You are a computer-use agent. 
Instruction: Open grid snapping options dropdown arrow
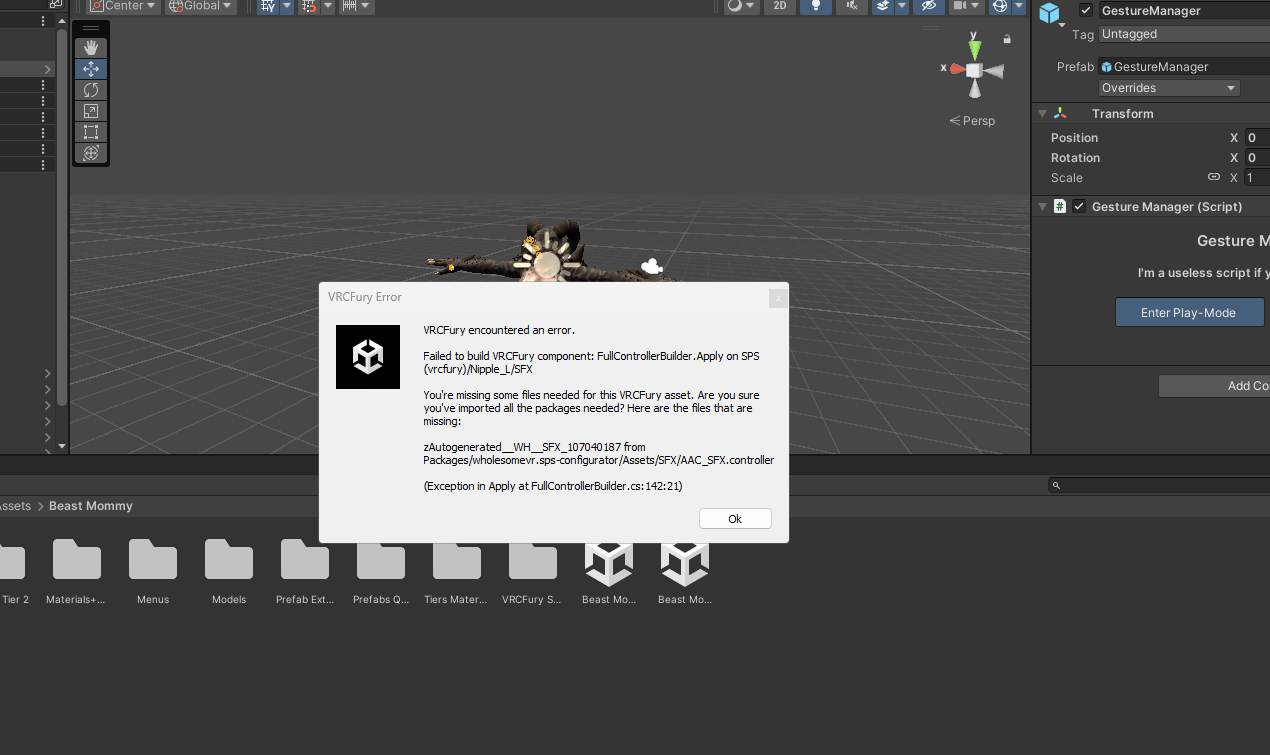tap(287, 6)
